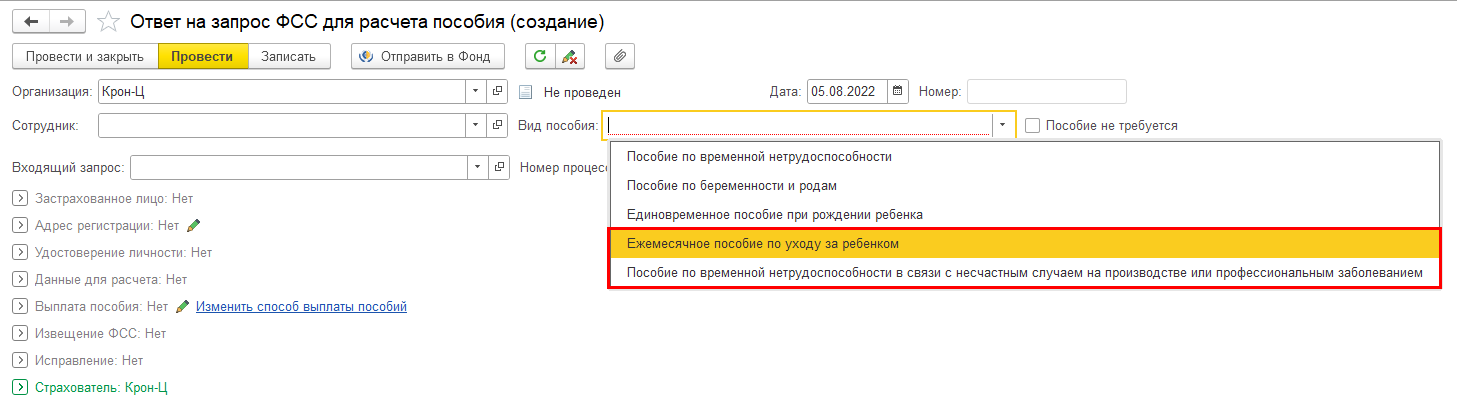Click the Входящий запрос input field
The width and height of the screenshot is (1457, 404).
tap(298, 166)
